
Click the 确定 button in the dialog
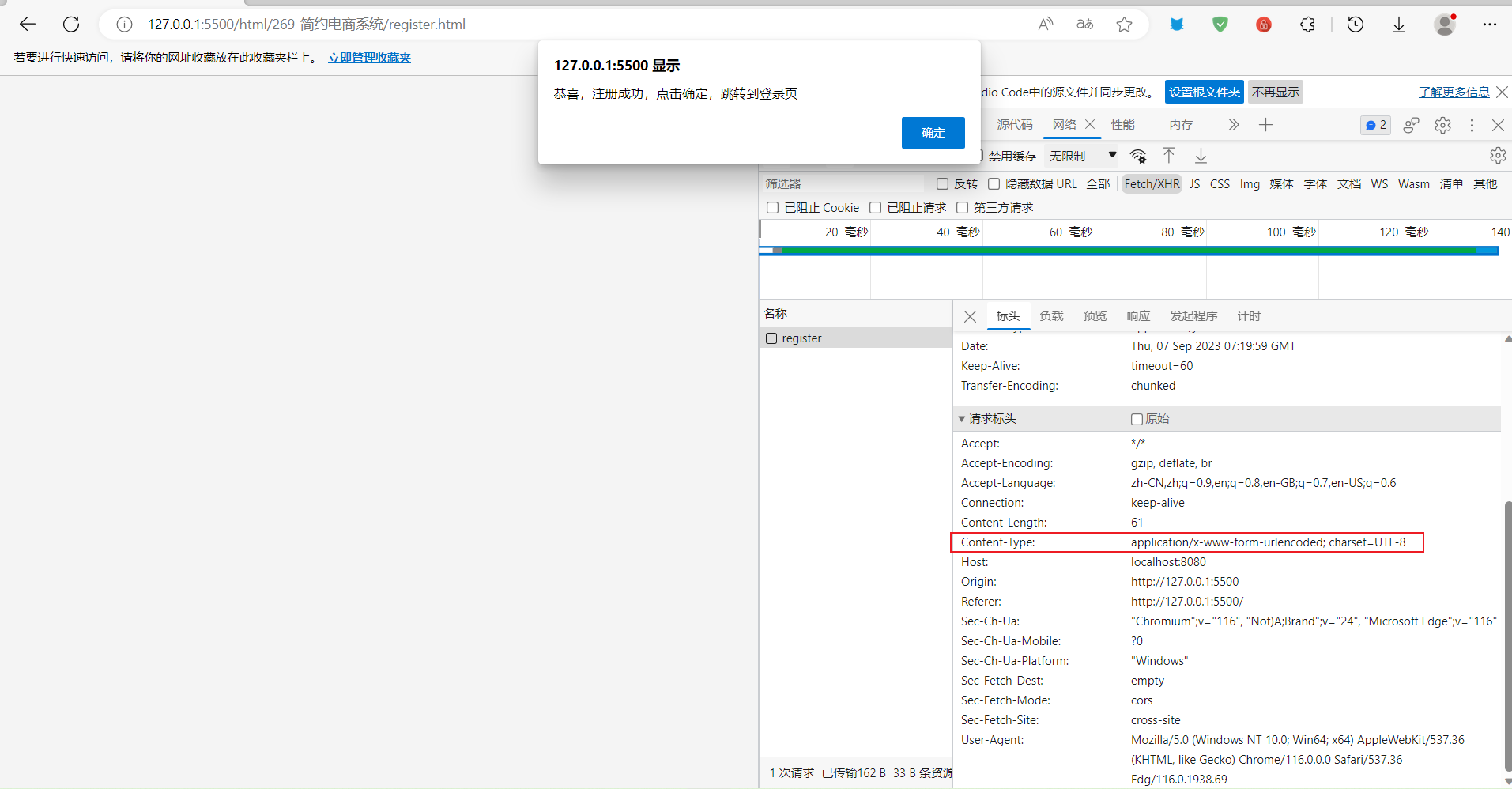[x=933, y=132]
